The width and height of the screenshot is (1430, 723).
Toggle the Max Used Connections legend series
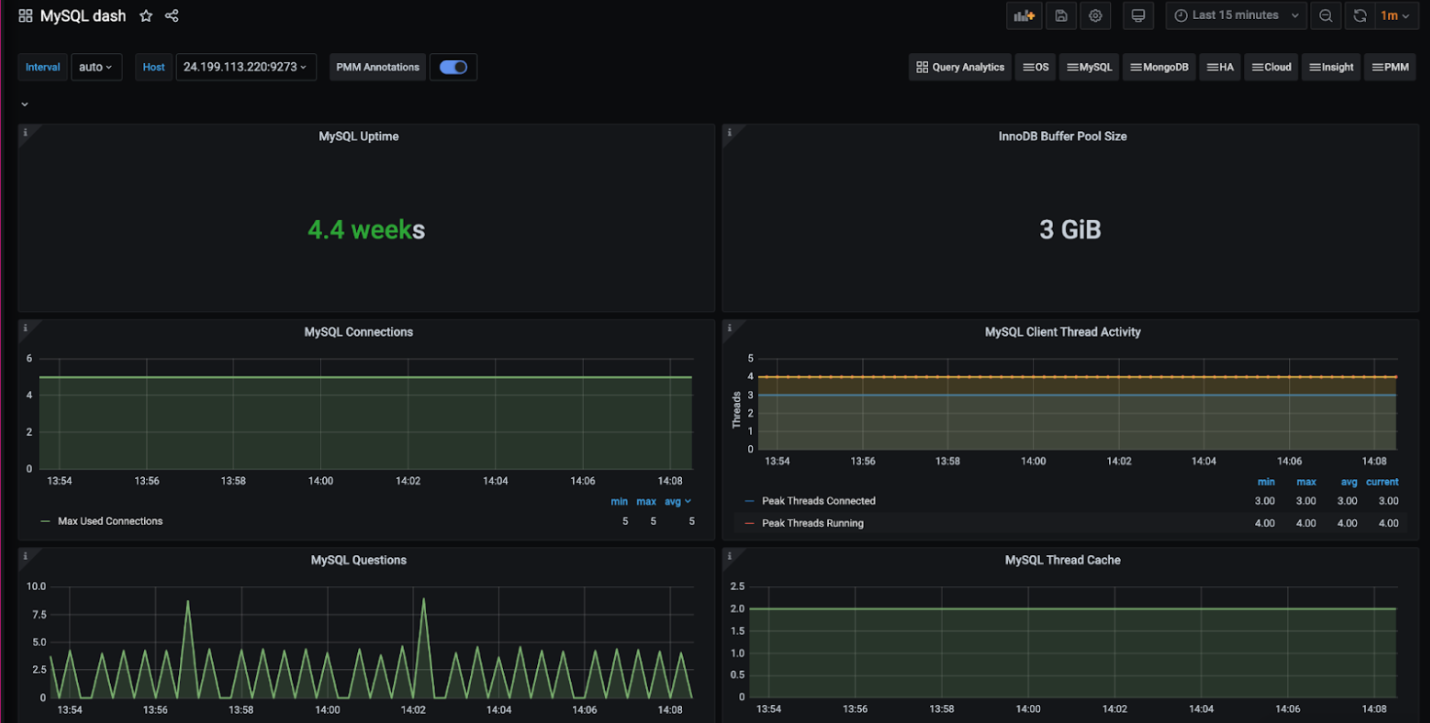click(110, 521)
